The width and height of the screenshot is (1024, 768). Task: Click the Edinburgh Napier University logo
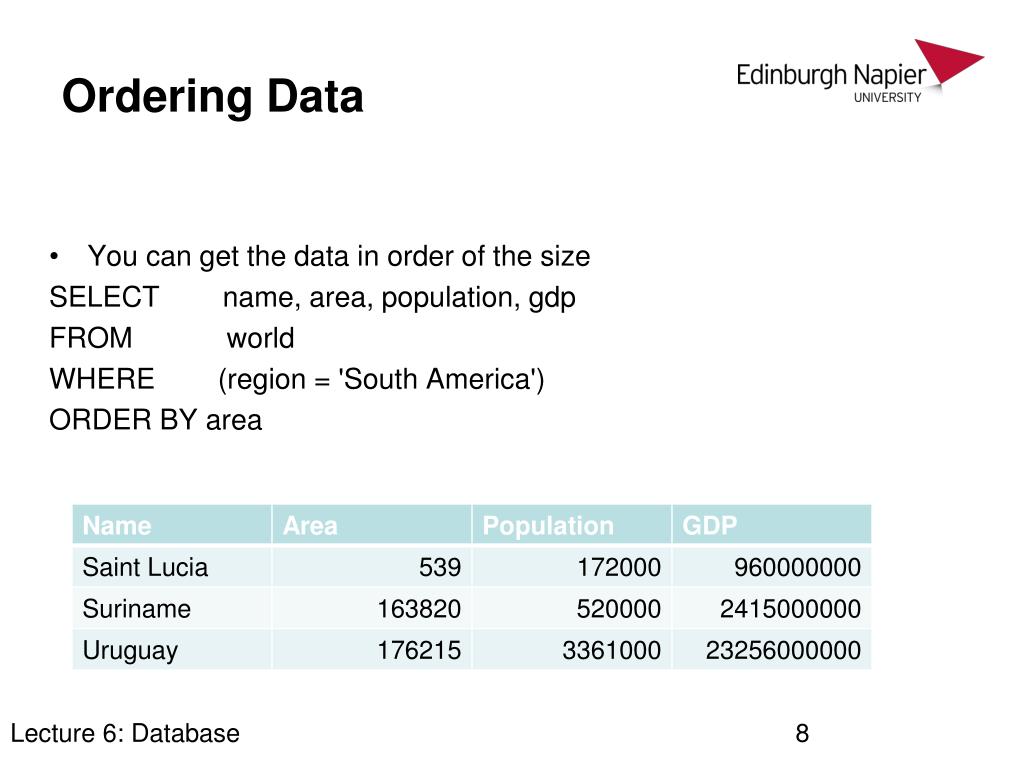pyautogui.click(x=859, y=71)
